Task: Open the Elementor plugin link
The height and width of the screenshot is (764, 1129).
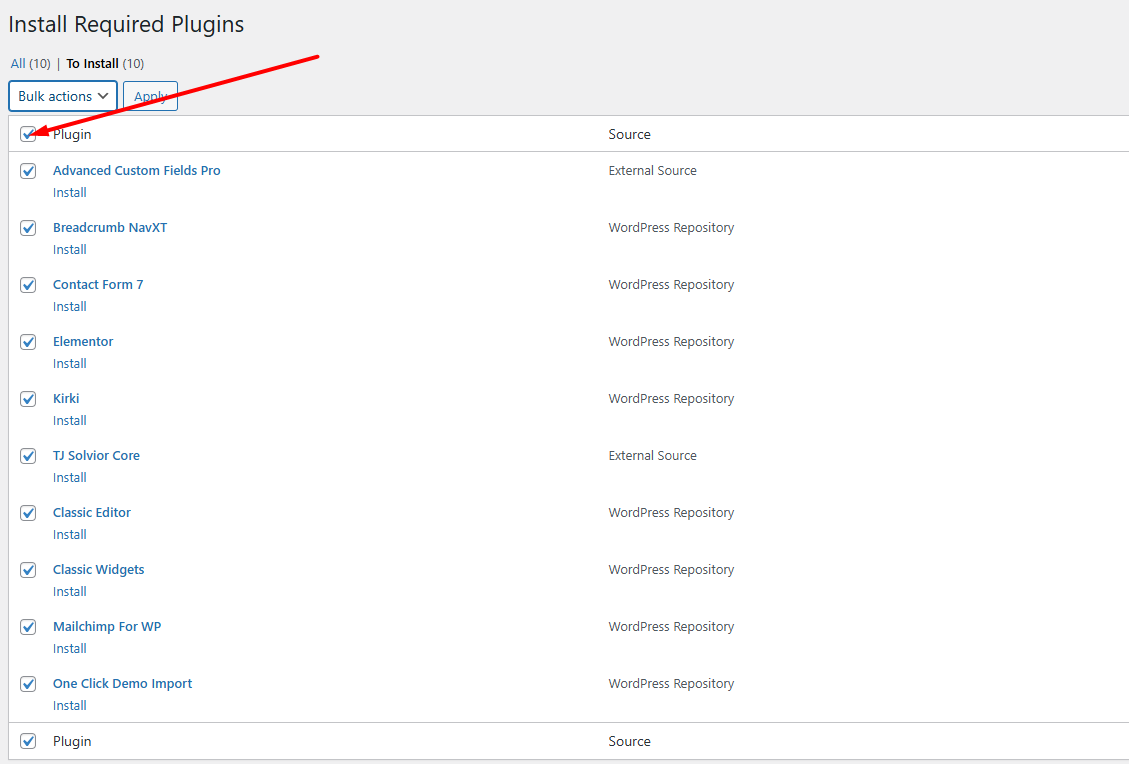Action: (x=83, y=341)
